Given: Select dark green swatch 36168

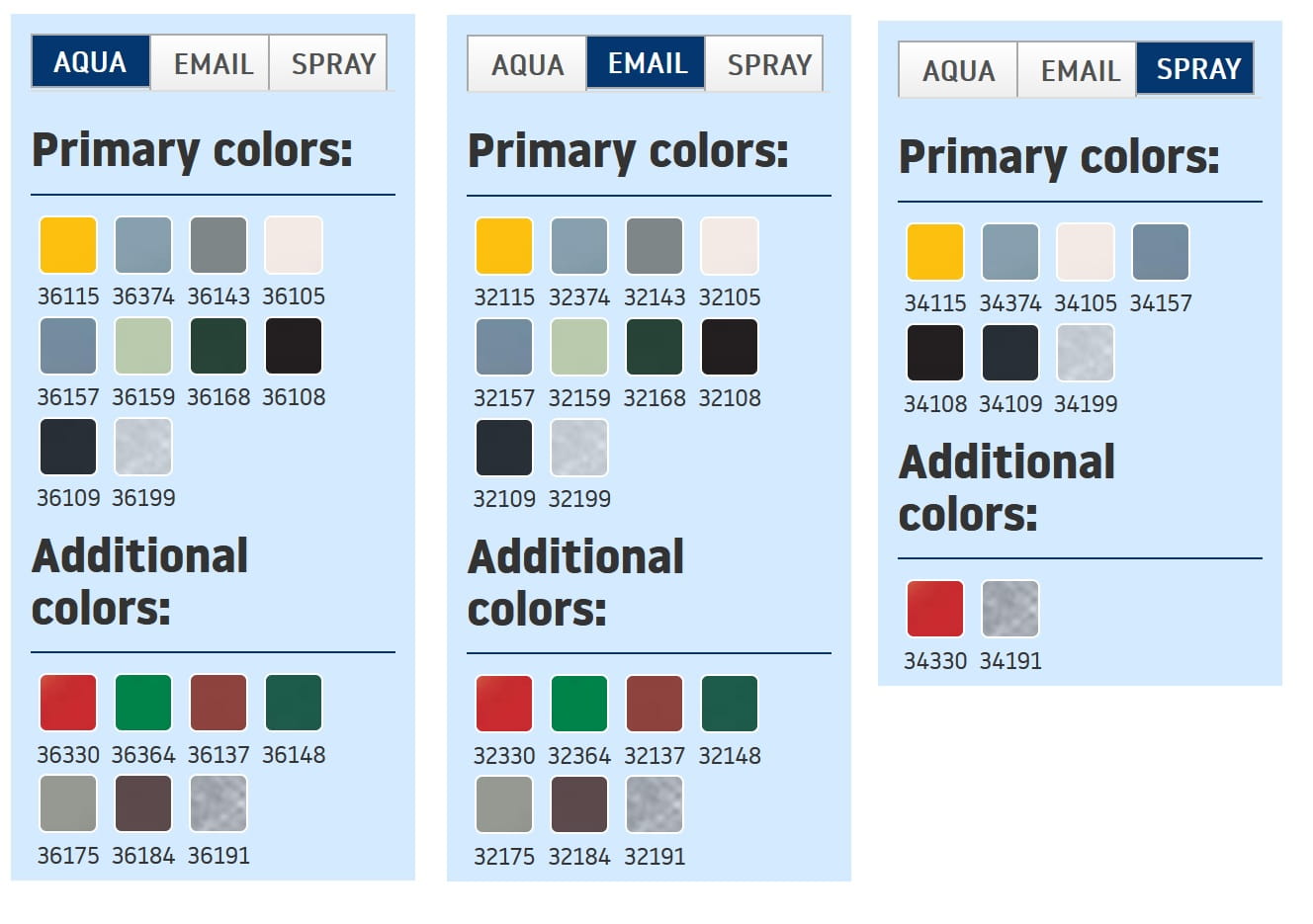Looking at the screenshot, I should (x=219, y=346).
